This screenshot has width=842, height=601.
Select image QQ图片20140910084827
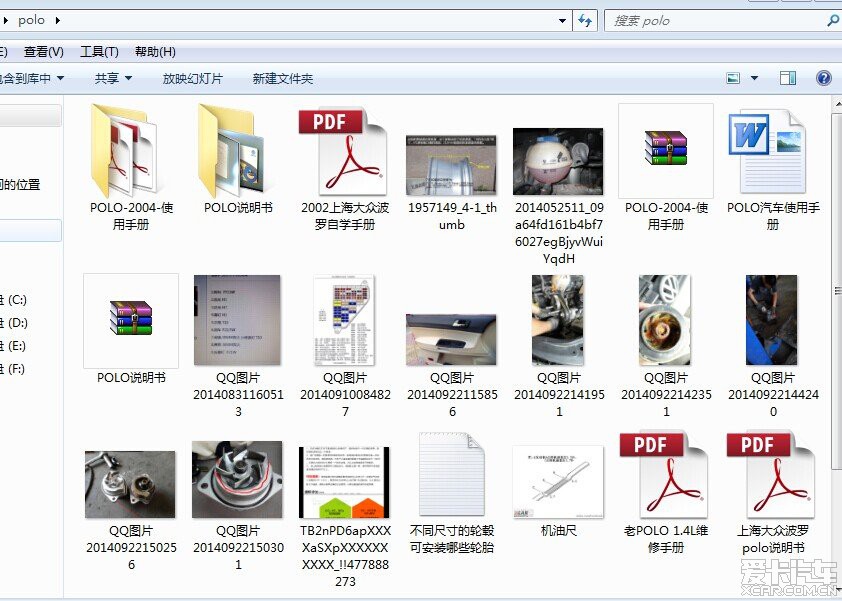pos(344,320)
